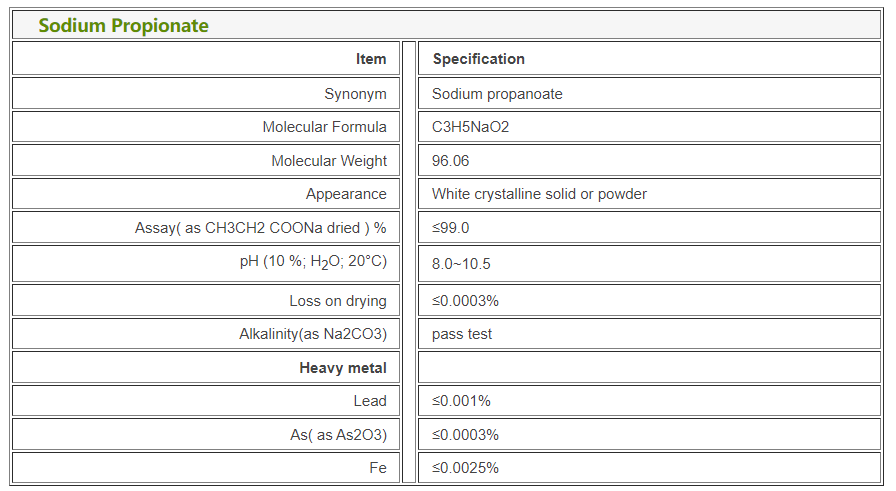Click the "Heavy metal" section heading

[343, 368]
